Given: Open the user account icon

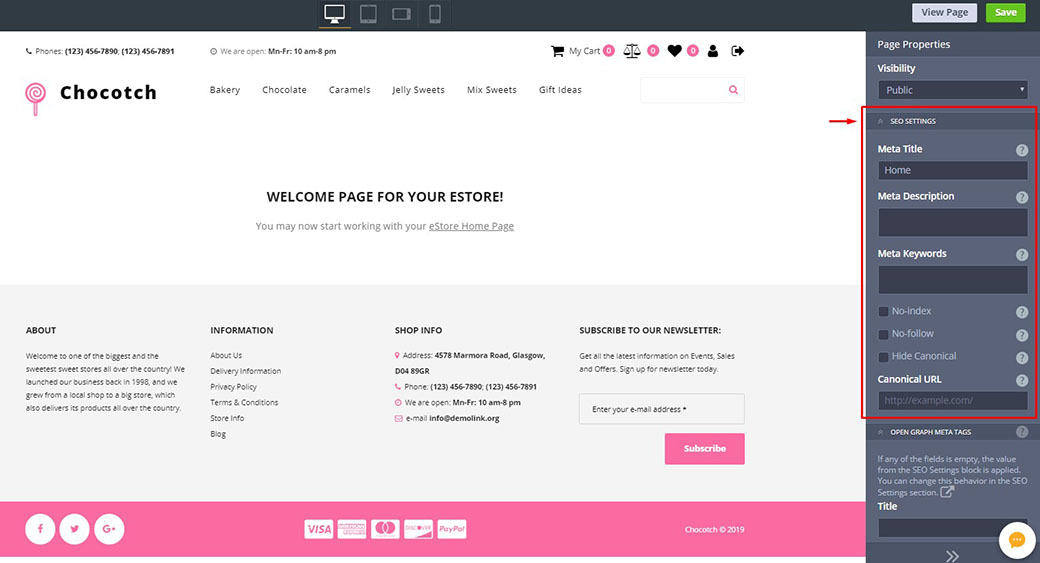Looking at the screenshot, I should coord(713,51).
